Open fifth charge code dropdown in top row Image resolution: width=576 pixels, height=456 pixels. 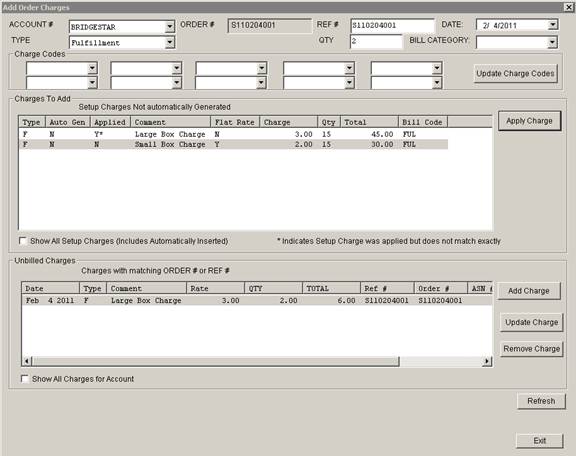[x=437, y=68]
